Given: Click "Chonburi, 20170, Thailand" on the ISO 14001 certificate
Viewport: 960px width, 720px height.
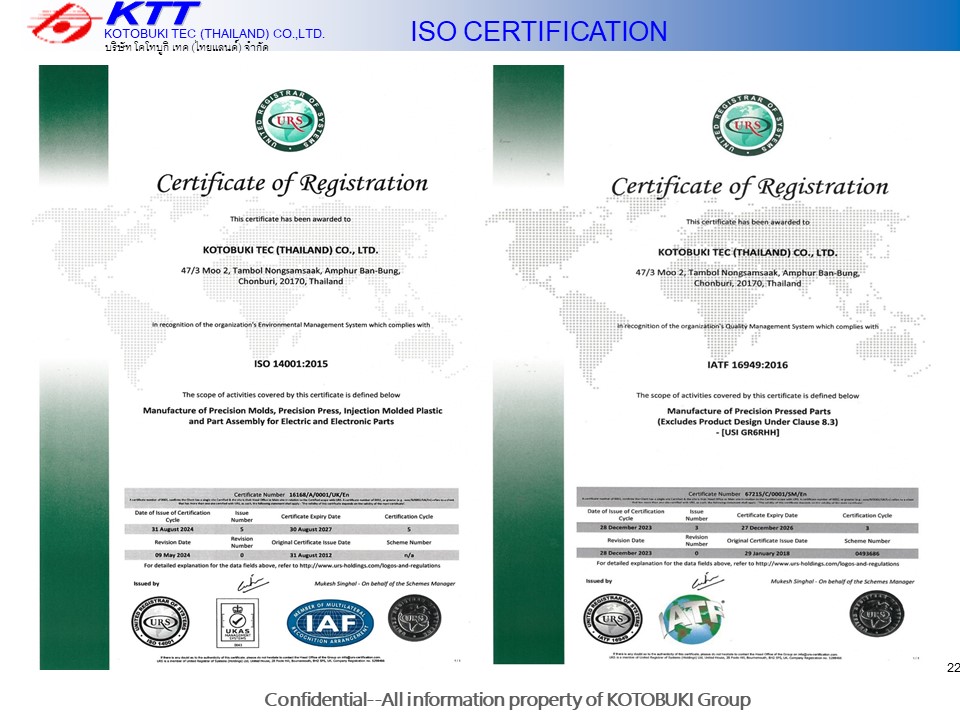Looking at the screenshot, I should (290, 282).
